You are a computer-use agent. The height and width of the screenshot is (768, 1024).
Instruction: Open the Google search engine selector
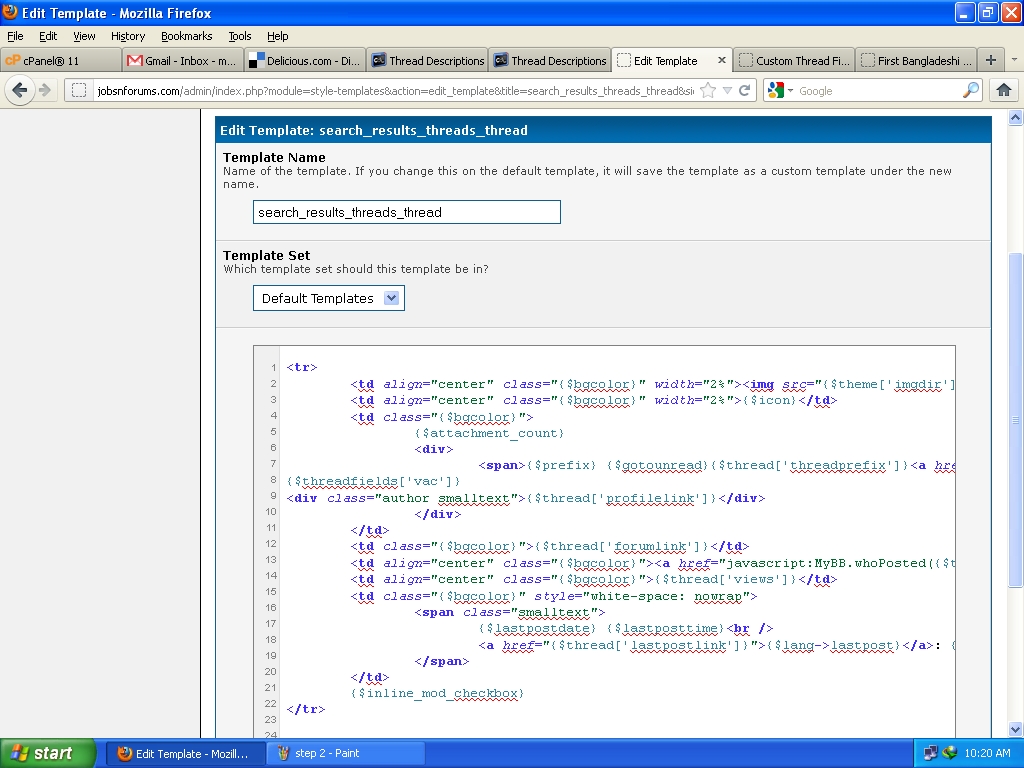[780, 91]
